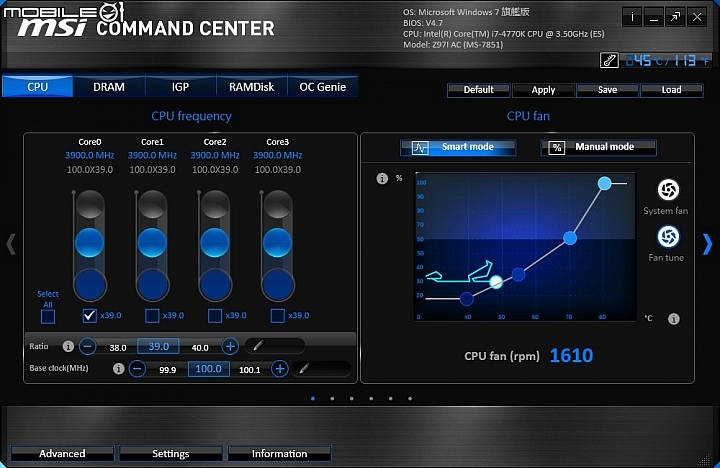Click the pencil edit icon for Ratio
Image resolution: width=720 pixels, height=468 pixels.
click(259, 345)
